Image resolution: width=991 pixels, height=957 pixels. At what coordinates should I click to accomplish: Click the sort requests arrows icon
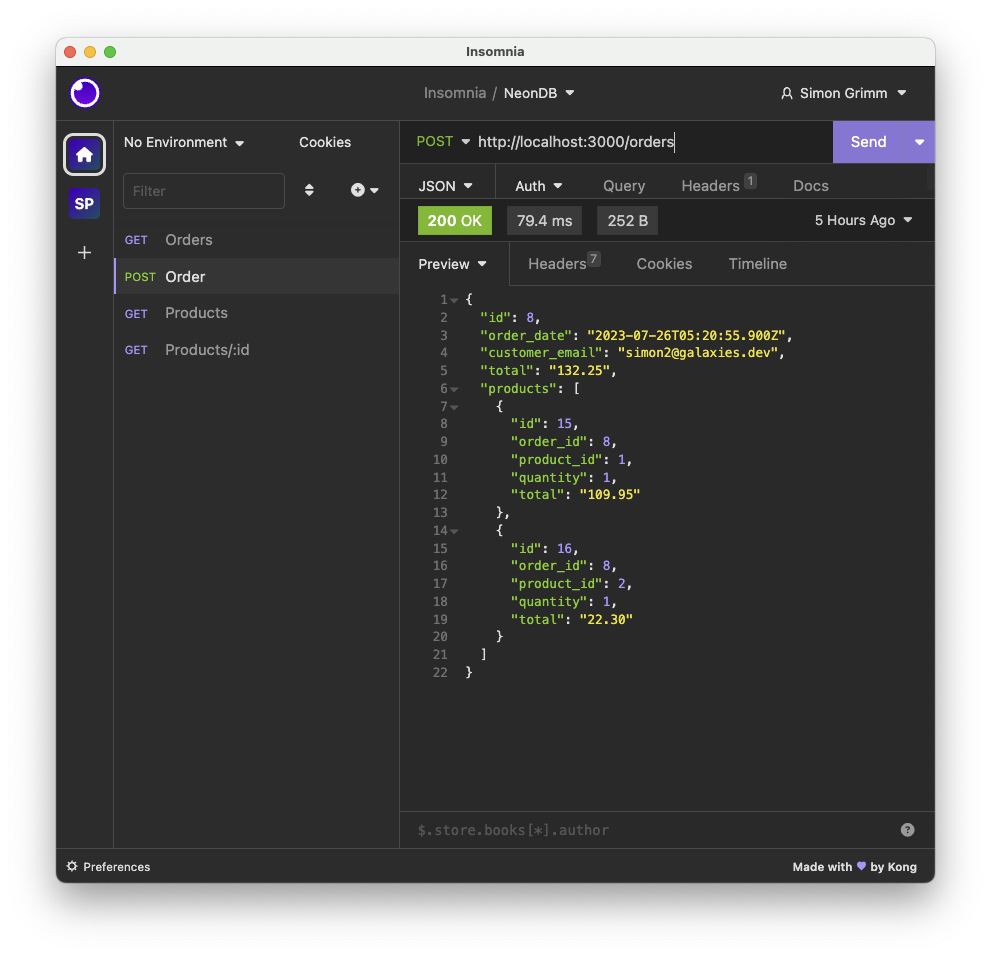[x=309, y=190]
